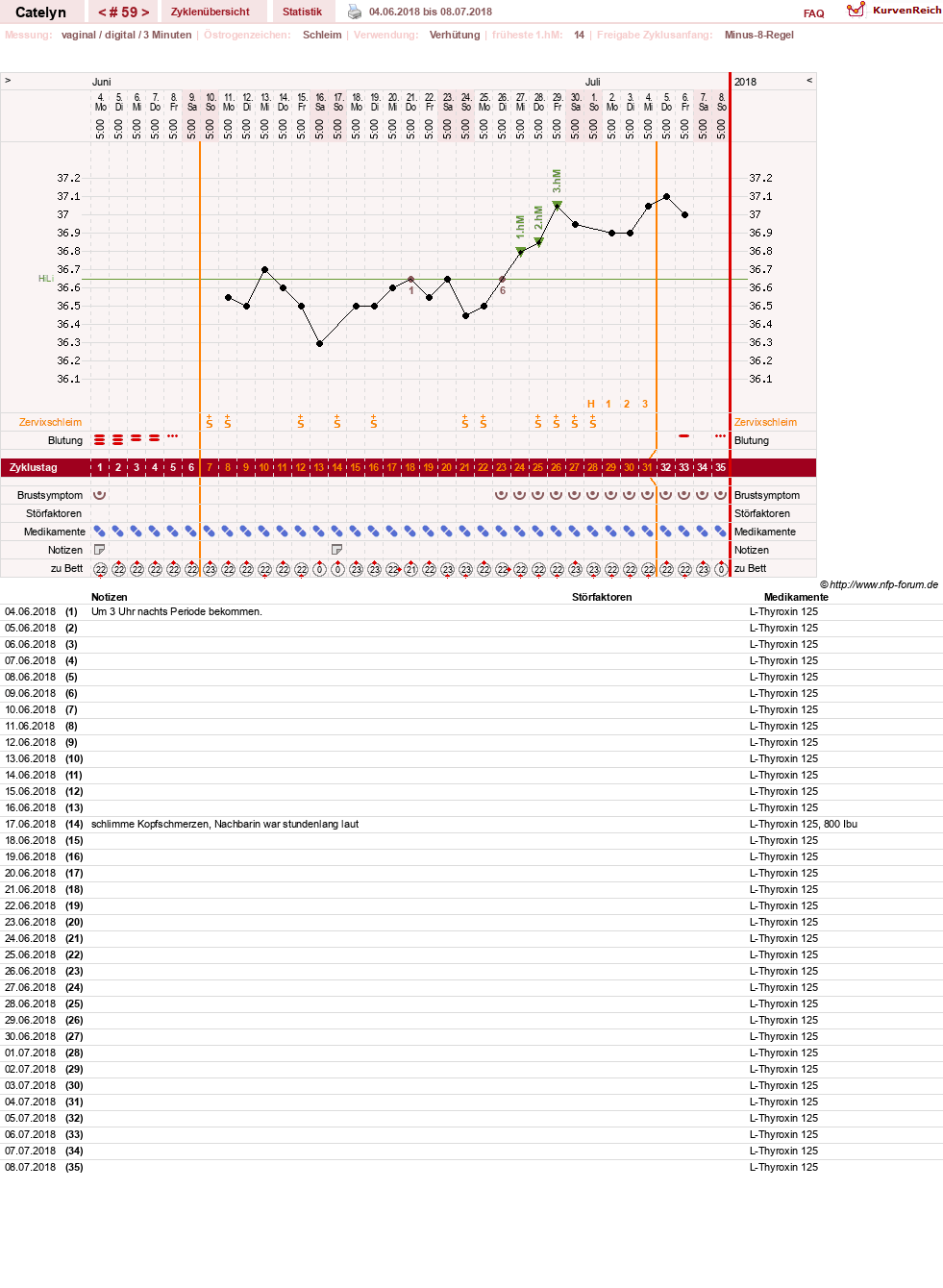Image resolution: width=943 pixels, height=1288 pixels.
Task: Click the 'Minus-8-Regel' value
Action: (759, 35)
